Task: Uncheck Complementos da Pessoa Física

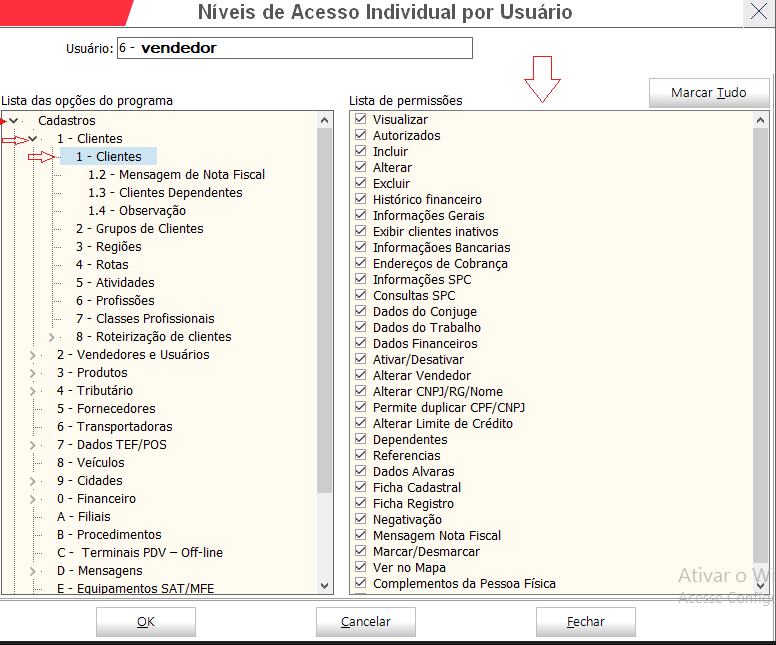Action: (x=361, y=583)
